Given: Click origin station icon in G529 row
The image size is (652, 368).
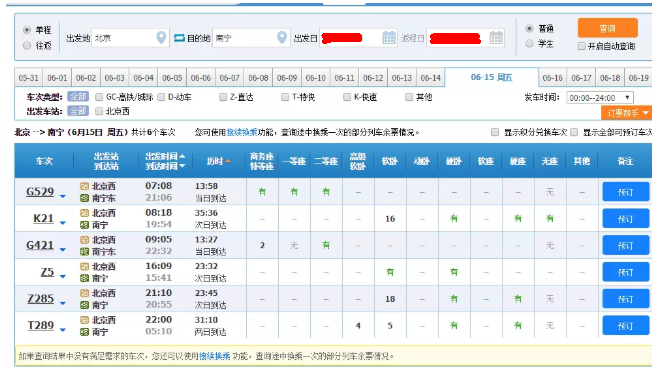Looking at the screenshot, I should point(84,186).
